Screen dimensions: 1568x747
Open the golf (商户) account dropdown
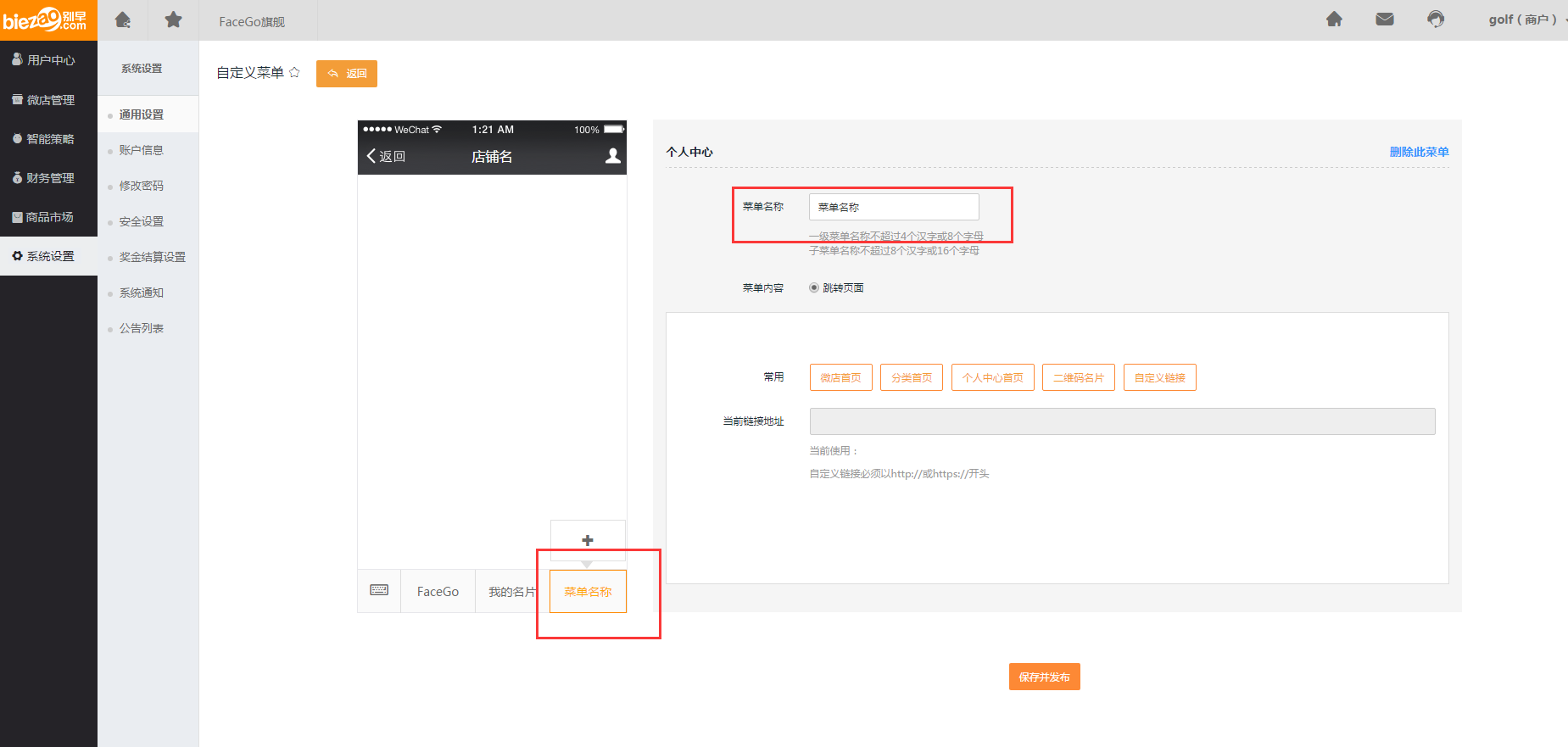(1525, 20)
